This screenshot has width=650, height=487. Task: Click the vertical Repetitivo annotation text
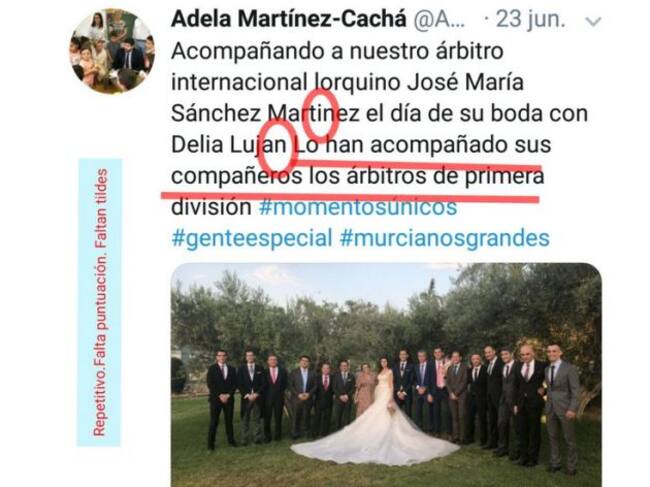(100, 302)
